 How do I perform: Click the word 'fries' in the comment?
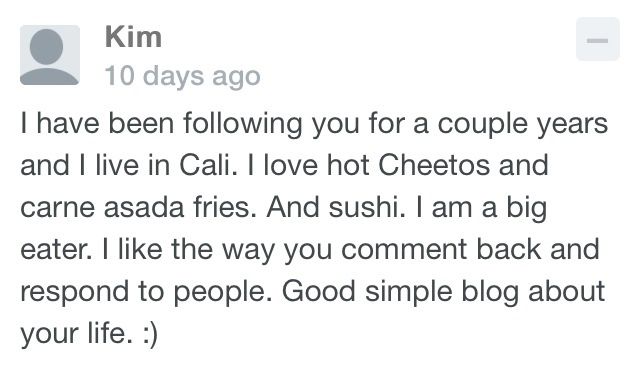222,207
